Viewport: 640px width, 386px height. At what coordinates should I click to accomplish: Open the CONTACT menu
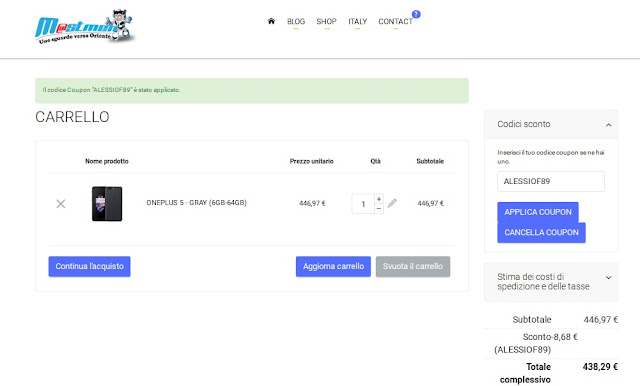tap(396, 22)
